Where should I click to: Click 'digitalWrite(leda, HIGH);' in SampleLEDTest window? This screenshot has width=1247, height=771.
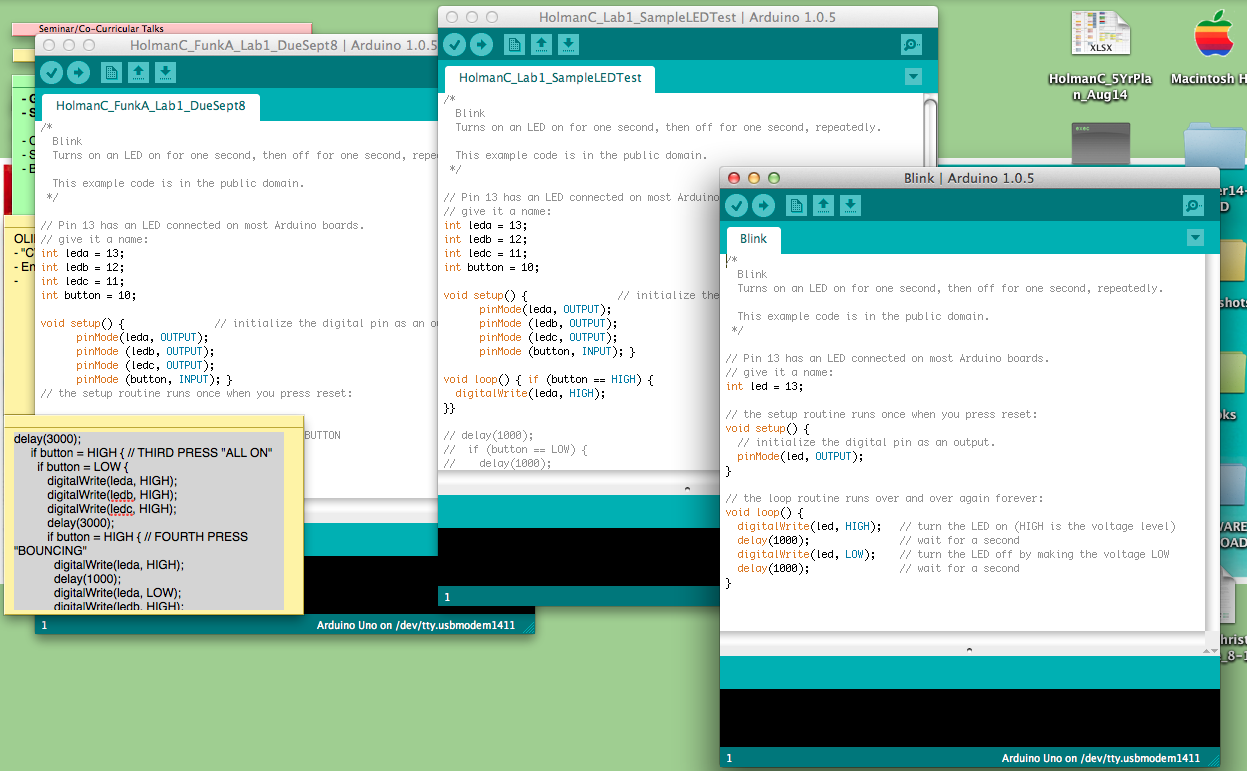tap(530, 393)
